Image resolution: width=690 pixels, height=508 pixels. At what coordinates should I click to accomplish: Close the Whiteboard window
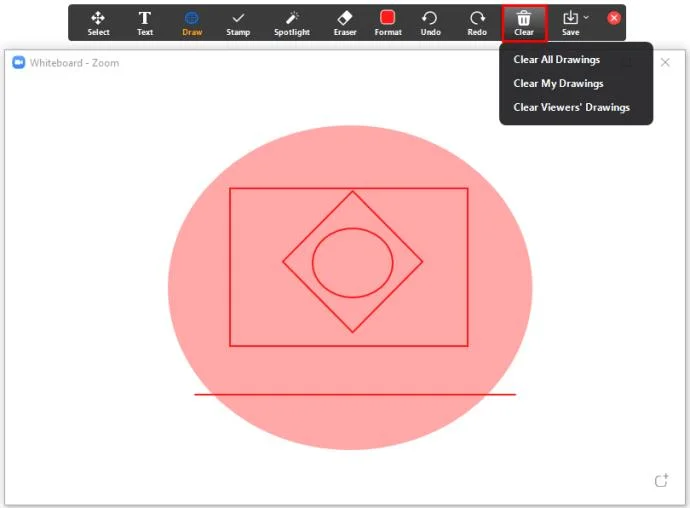point(665,63)
